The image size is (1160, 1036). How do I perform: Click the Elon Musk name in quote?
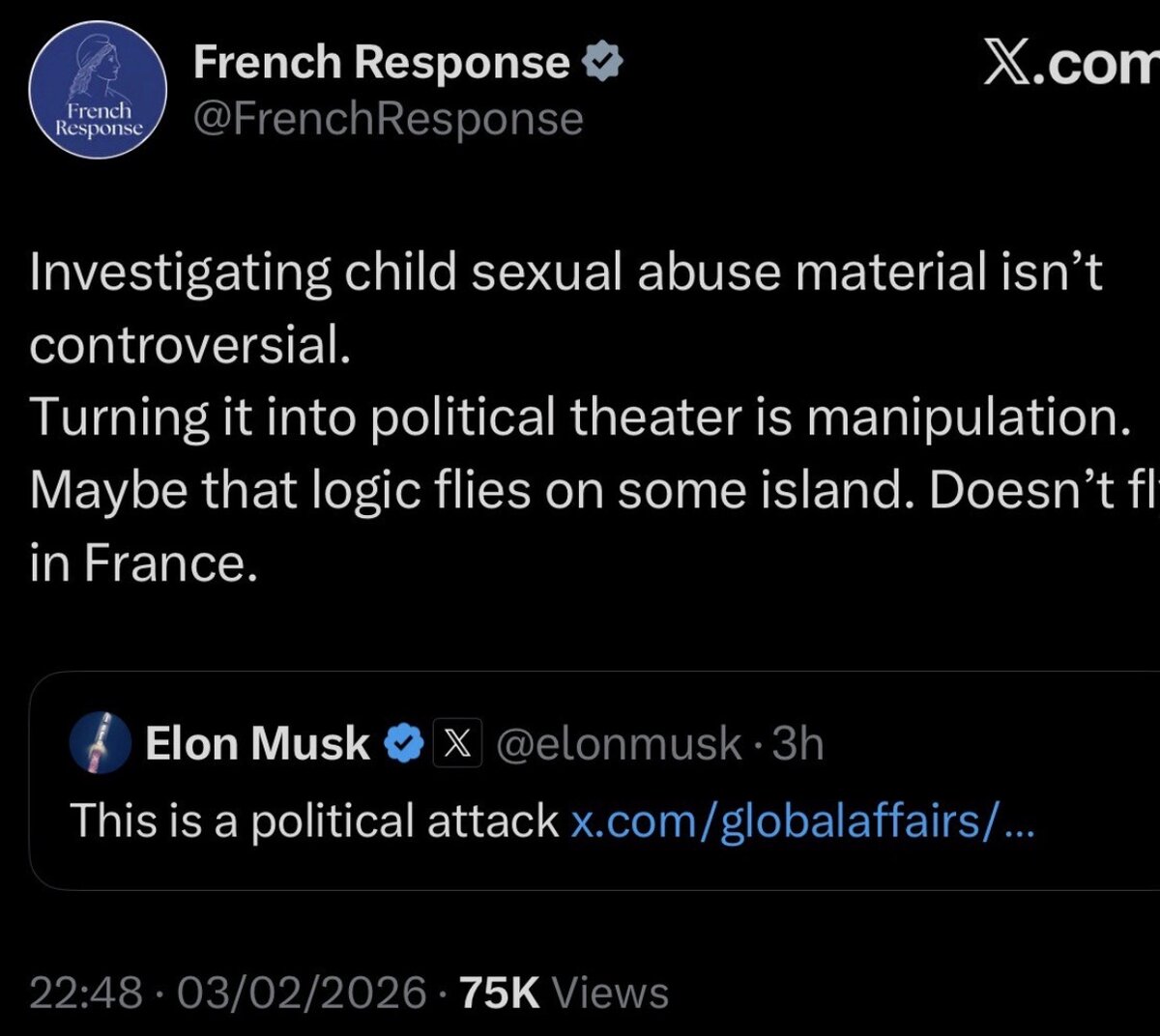257,744
